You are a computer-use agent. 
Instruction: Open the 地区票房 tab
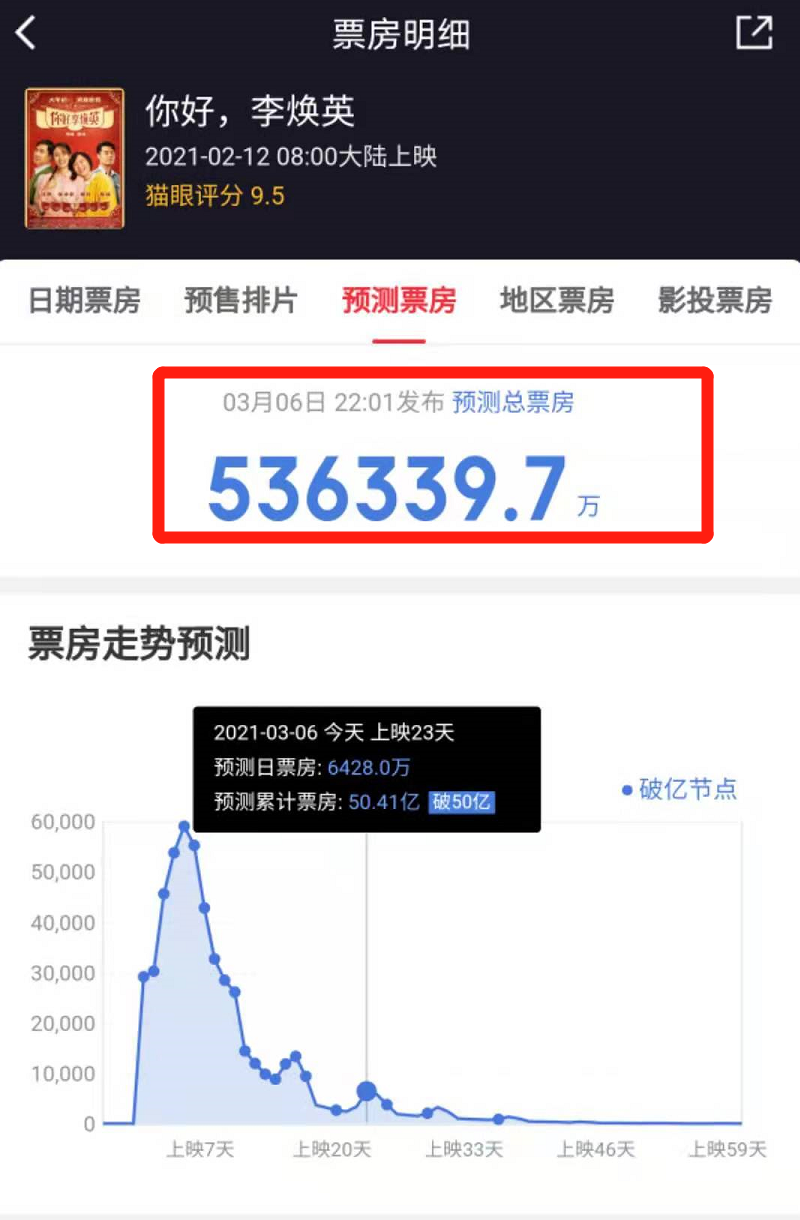[x=557, y=301]
